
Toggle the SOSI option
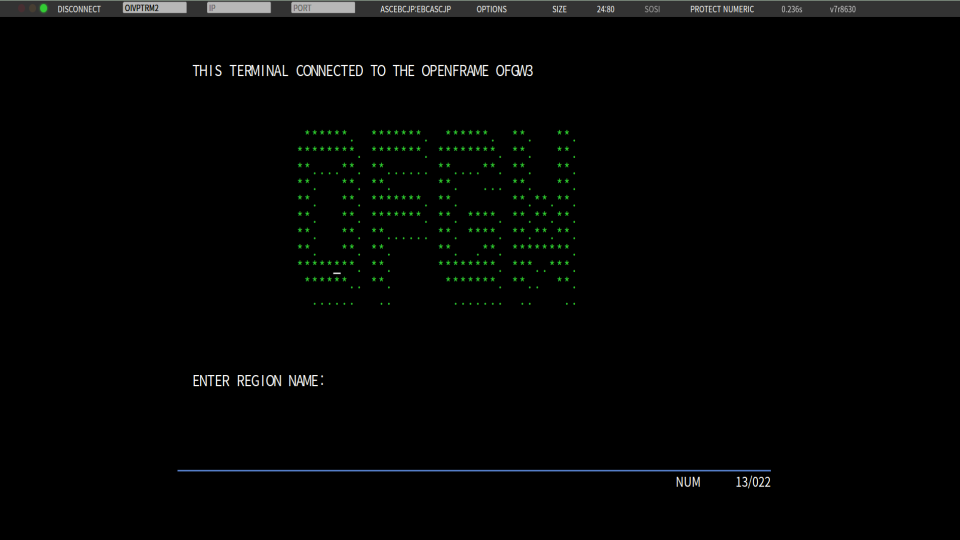(652, 9)
